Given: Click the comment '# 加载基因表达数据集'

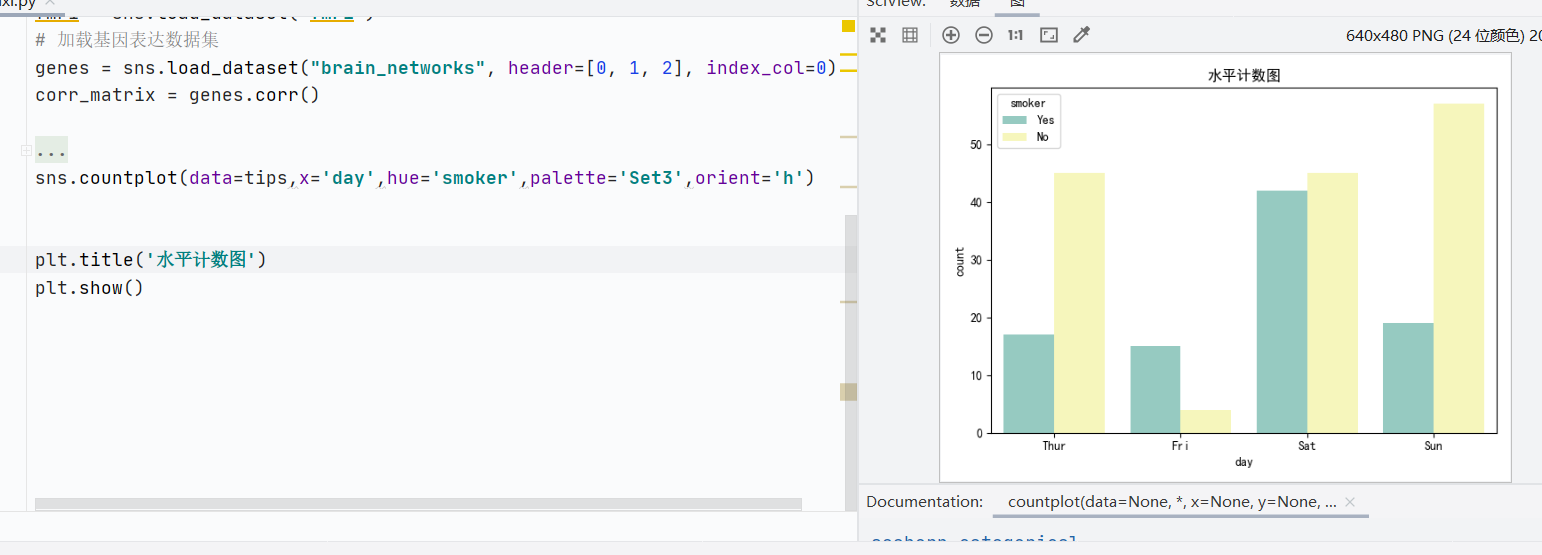Looking at the screenshot, I should click(127, 41).
